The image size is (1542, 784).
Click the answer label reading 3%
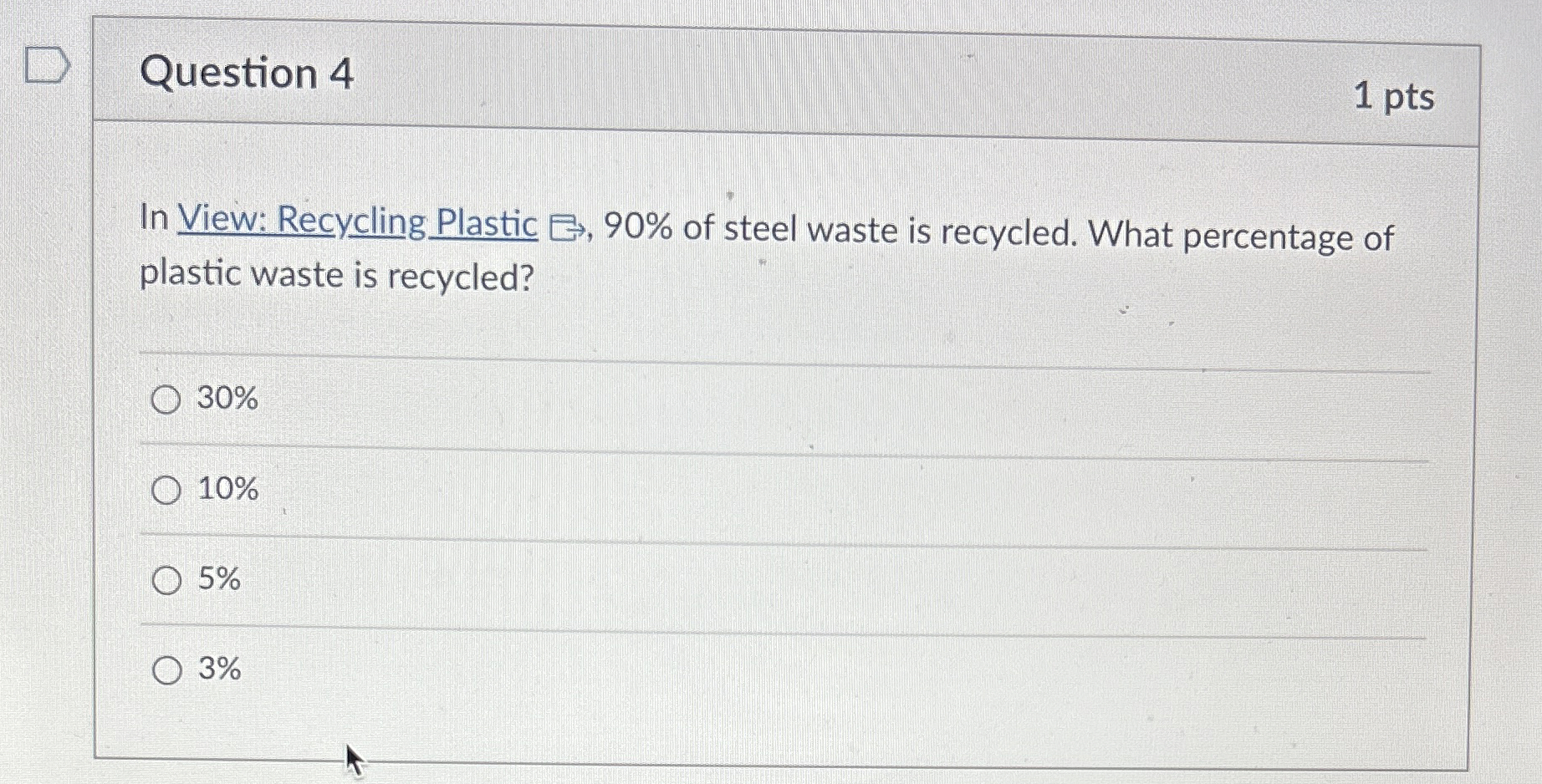click(x=220, y=669)
